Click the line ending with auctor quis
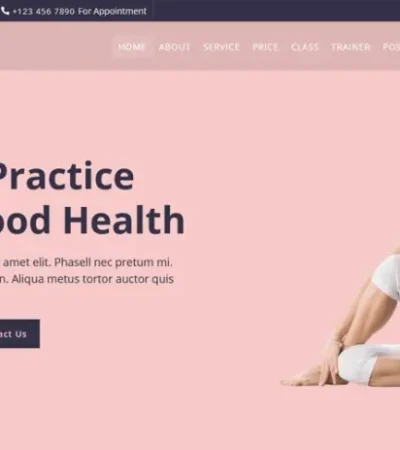Image resolution: width=400 pixels, height=450 pixels. point(87,279)
